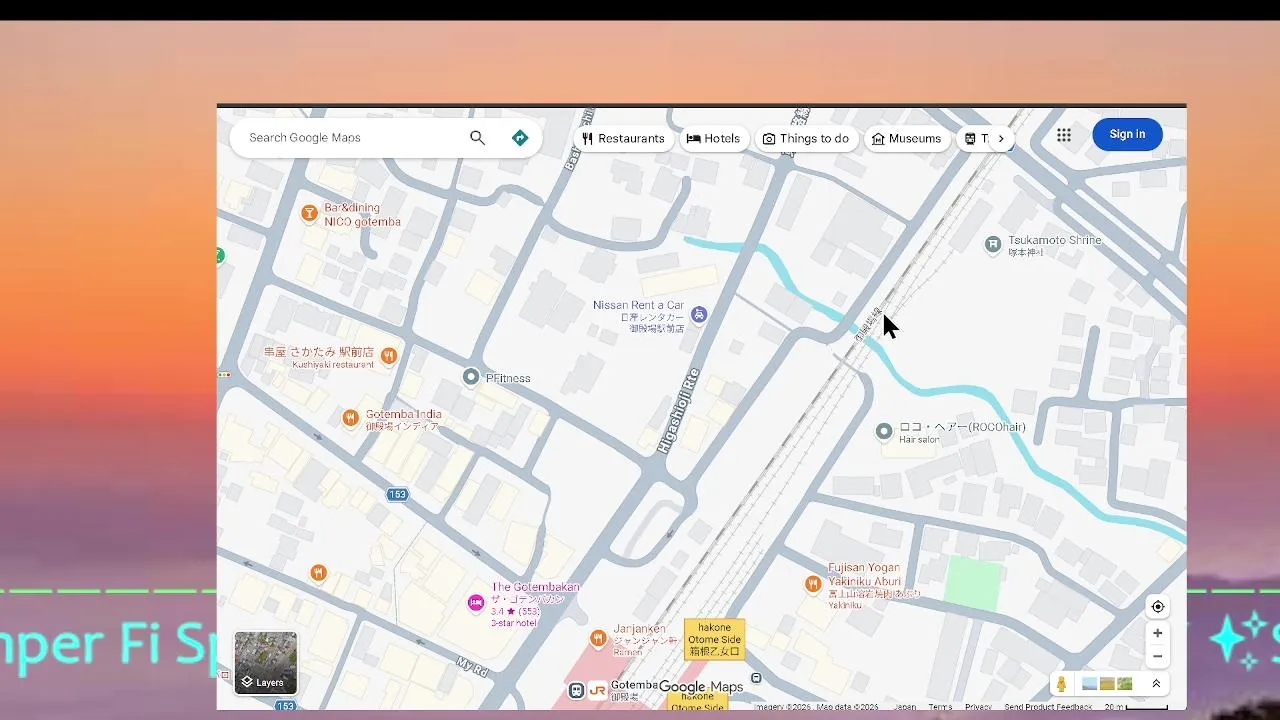Open the Street View imagery thumbnails strip
Image resolution: width=1280 pixels, height=720 pixels.
pyautogui.click(x=1107, y=684)
